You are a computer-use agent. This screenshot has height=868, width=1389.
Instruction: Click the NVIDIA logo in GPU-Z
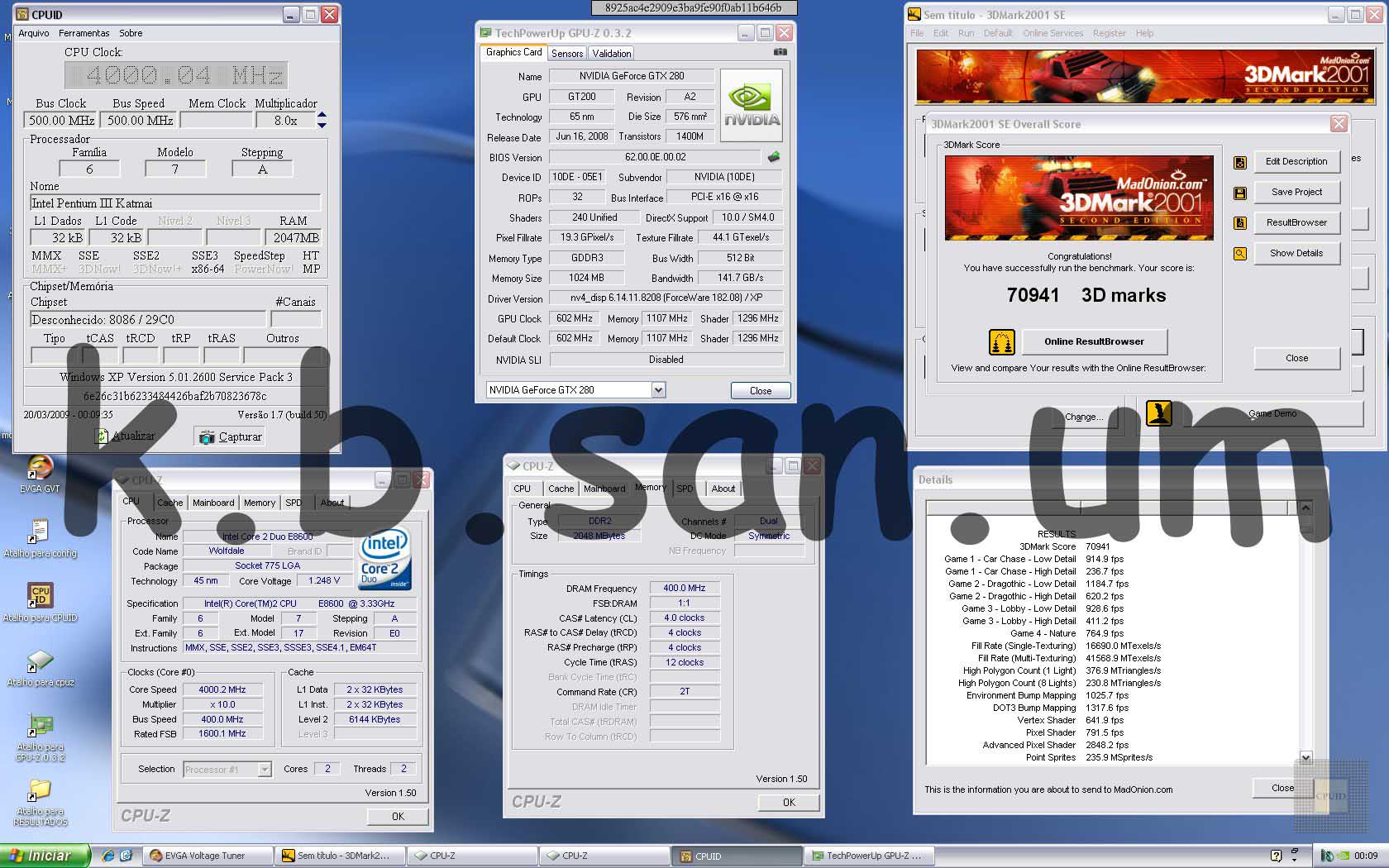(x=751, y=107)
